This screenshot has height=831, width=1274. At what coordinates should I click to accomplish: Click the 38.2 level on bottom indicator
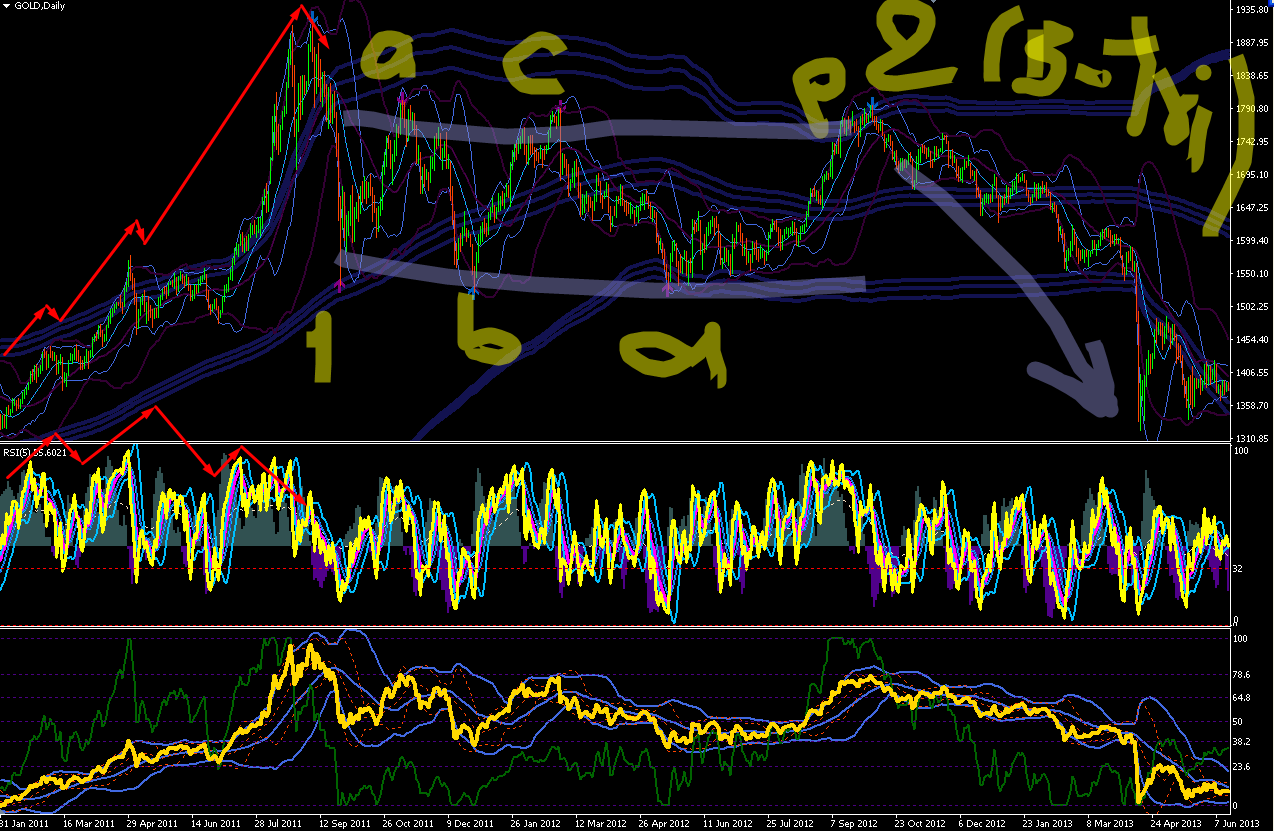click(1243, 743)
